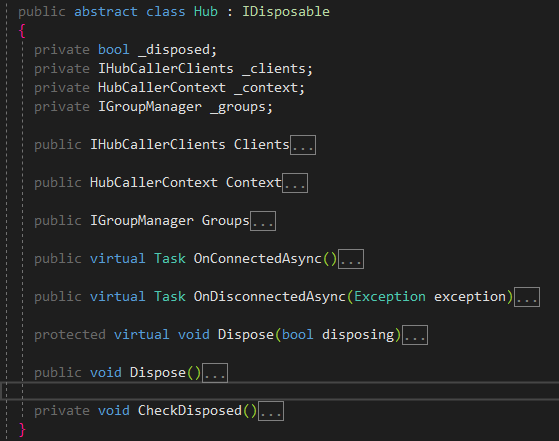559x441 pixels.
Task: Click the exception parameter name
Action: point(470,297)
